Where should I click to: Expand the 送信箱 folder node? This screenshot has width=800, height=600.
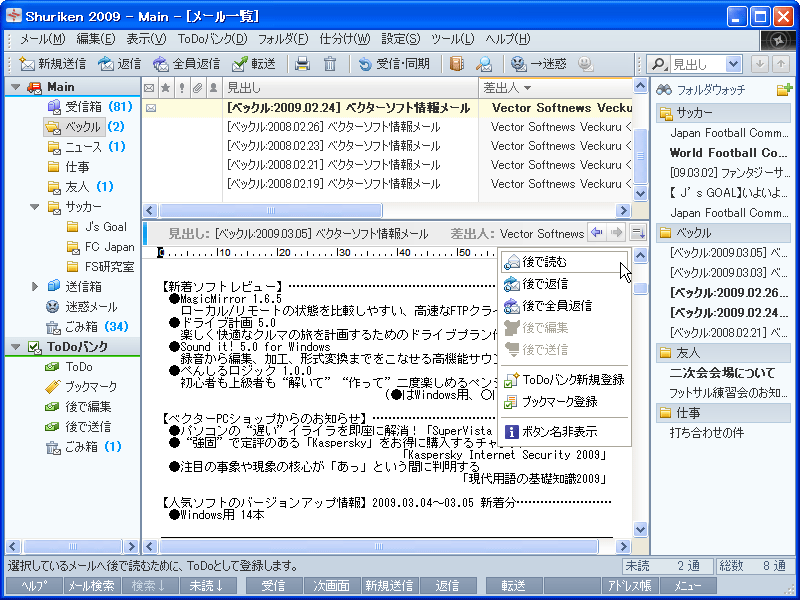pyautogui.click(x=35, y=287)
